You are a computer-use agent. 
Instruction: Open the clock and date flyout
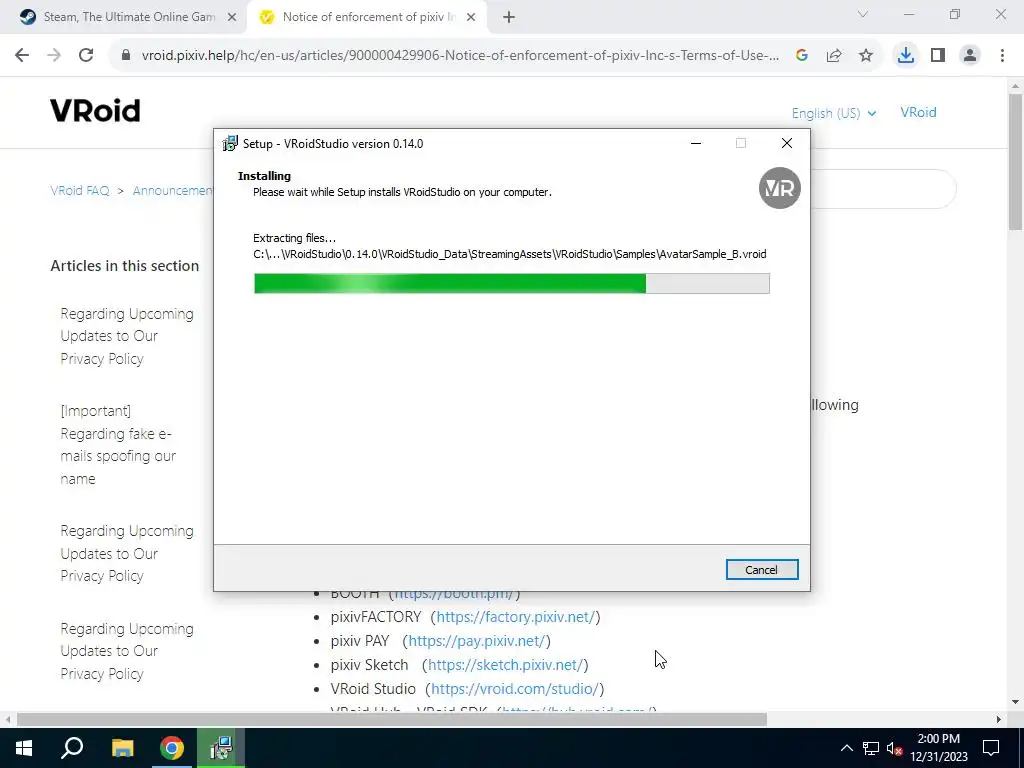coord(938,748)
